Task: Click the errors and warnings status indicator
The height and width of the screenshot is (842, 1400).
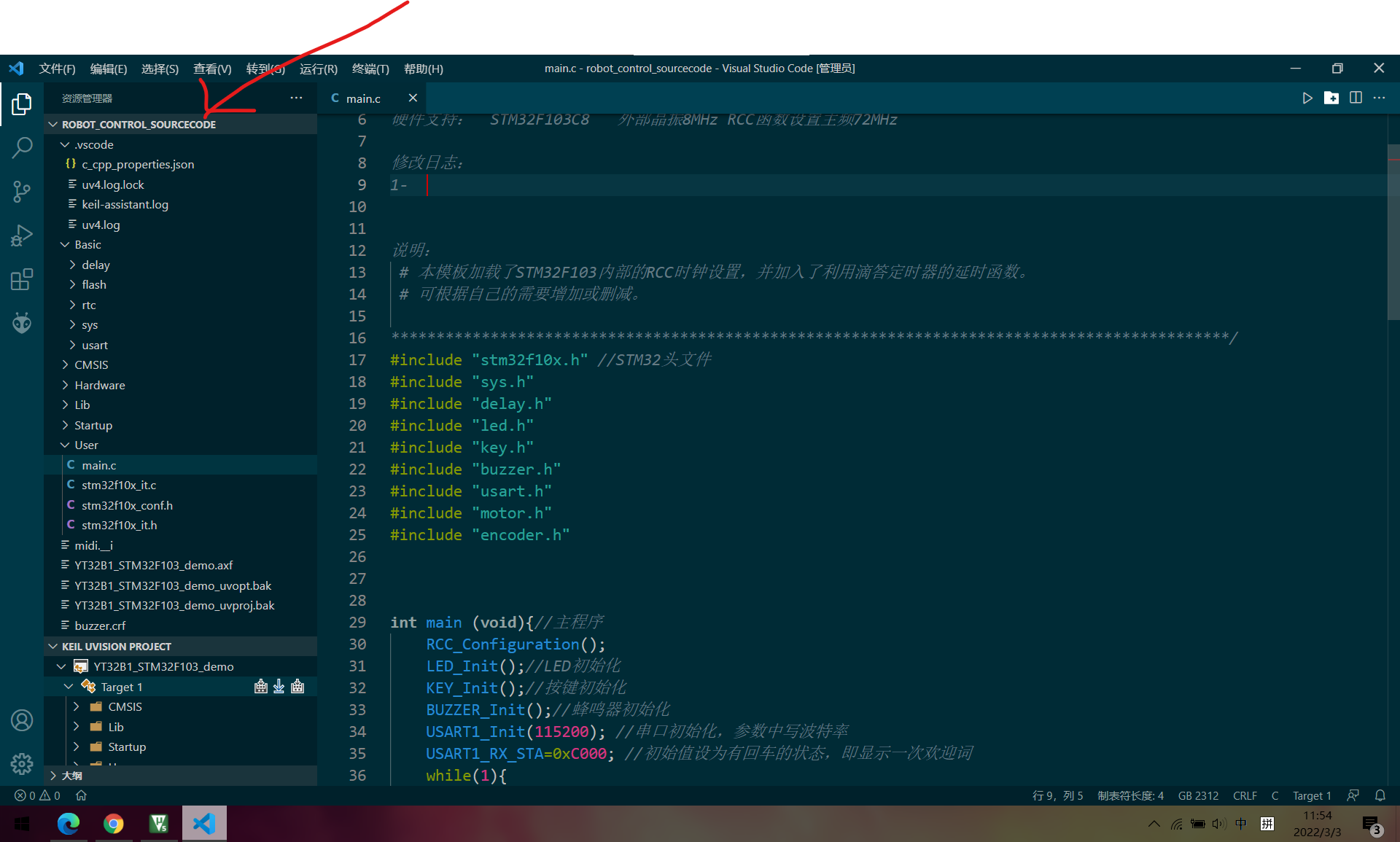Action: [x=38, y=795]
